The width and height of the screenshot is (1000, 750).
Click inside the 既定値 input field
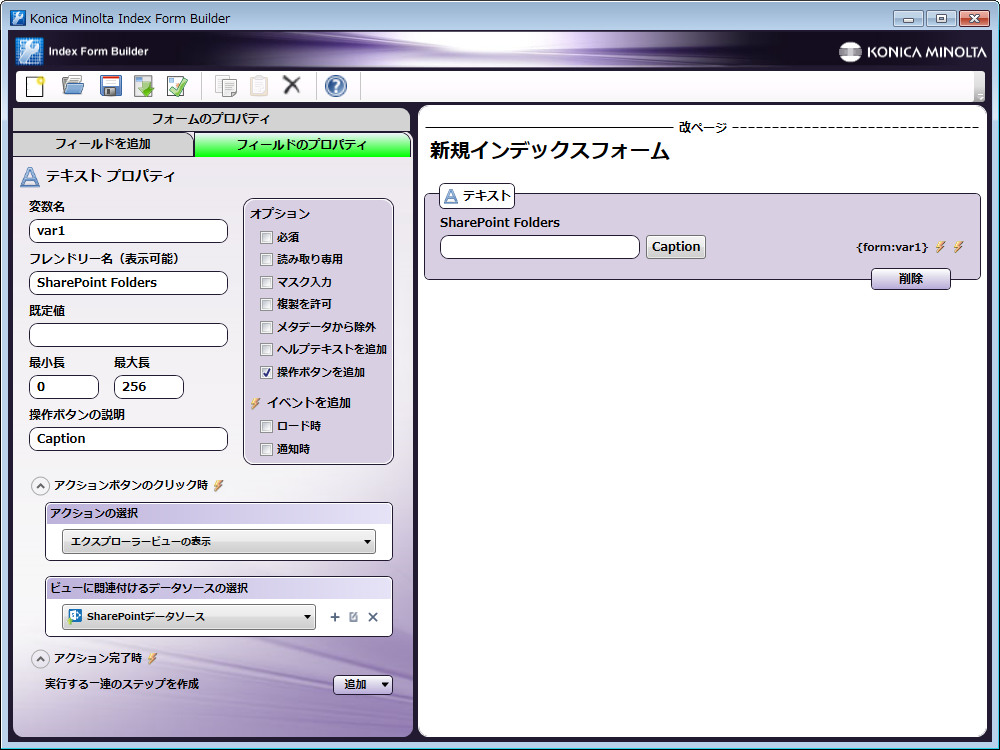click(x=128, y=335)
